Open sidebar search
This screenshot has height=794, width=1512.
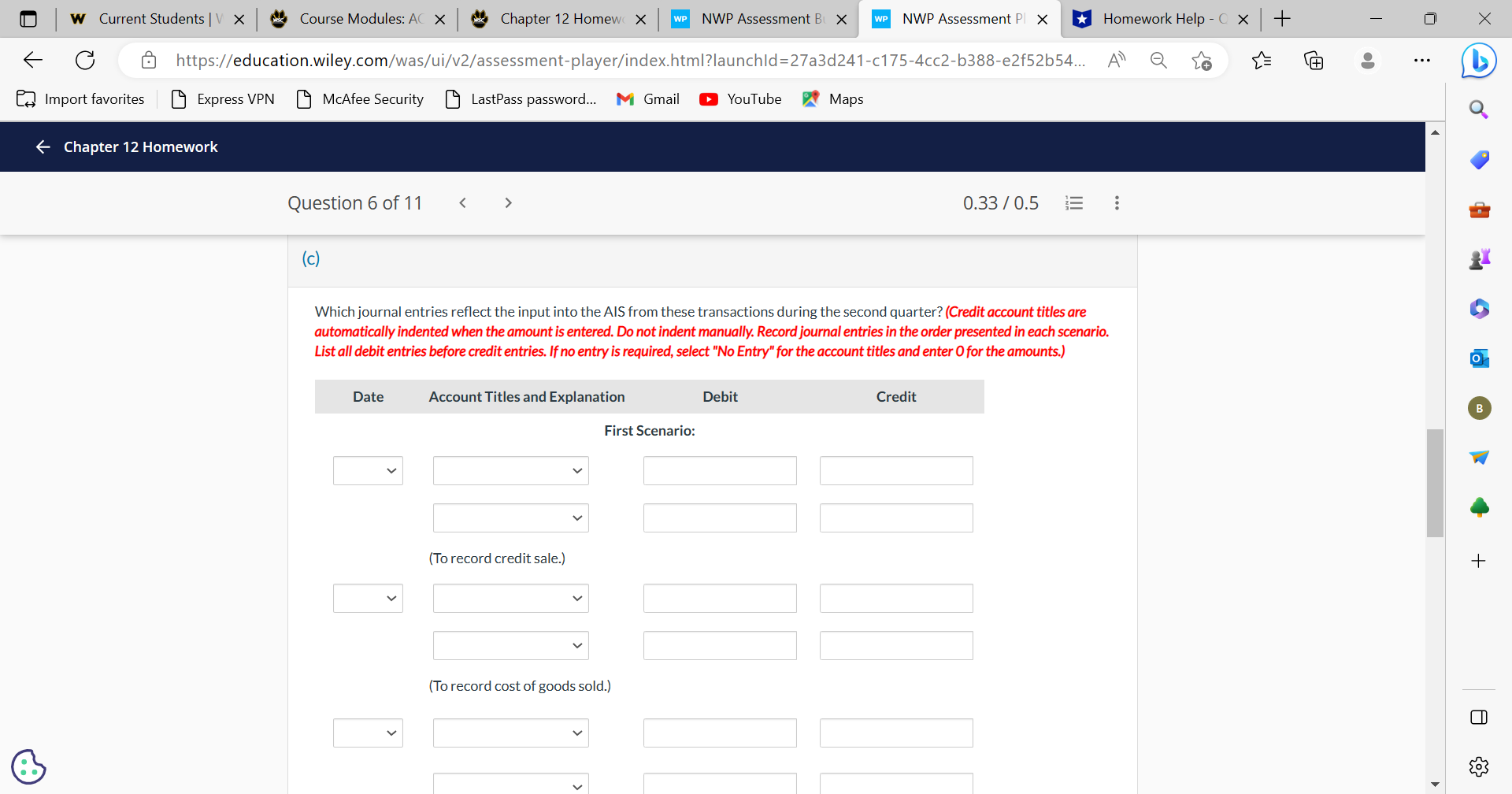(1479, 109)
